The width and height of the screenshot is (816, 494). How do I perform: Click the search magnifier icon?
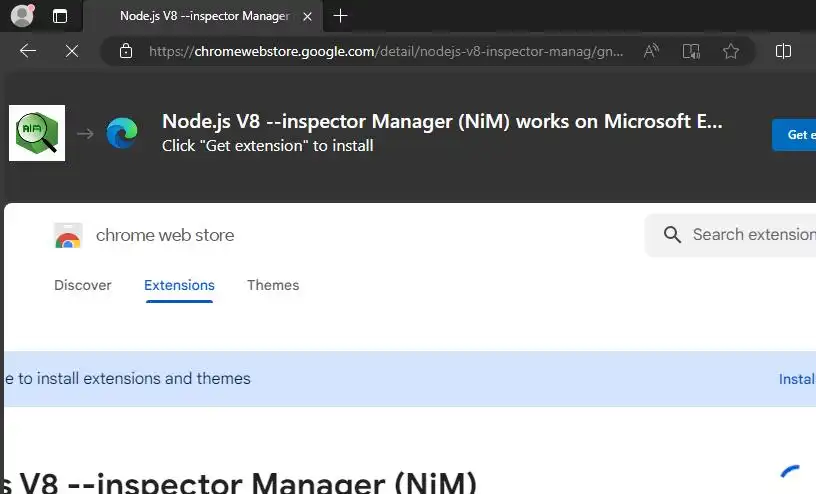point(672,235)
